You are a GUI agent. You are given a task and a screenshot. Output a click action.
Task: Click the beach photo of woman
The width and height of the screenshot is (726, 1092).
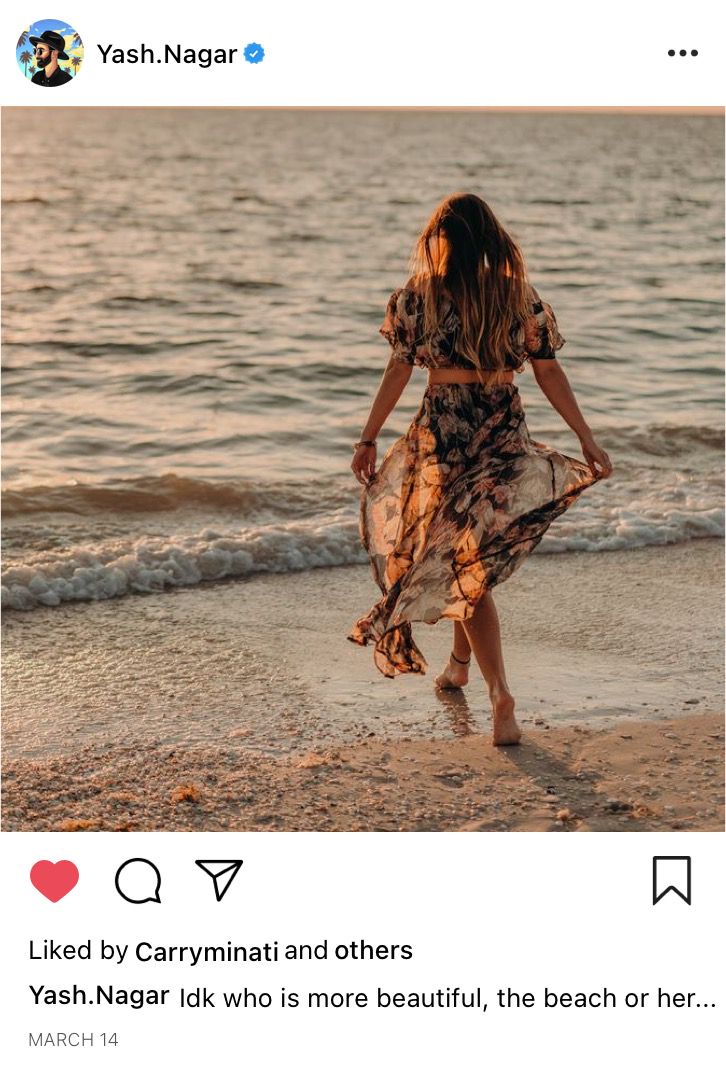point(362,469)
